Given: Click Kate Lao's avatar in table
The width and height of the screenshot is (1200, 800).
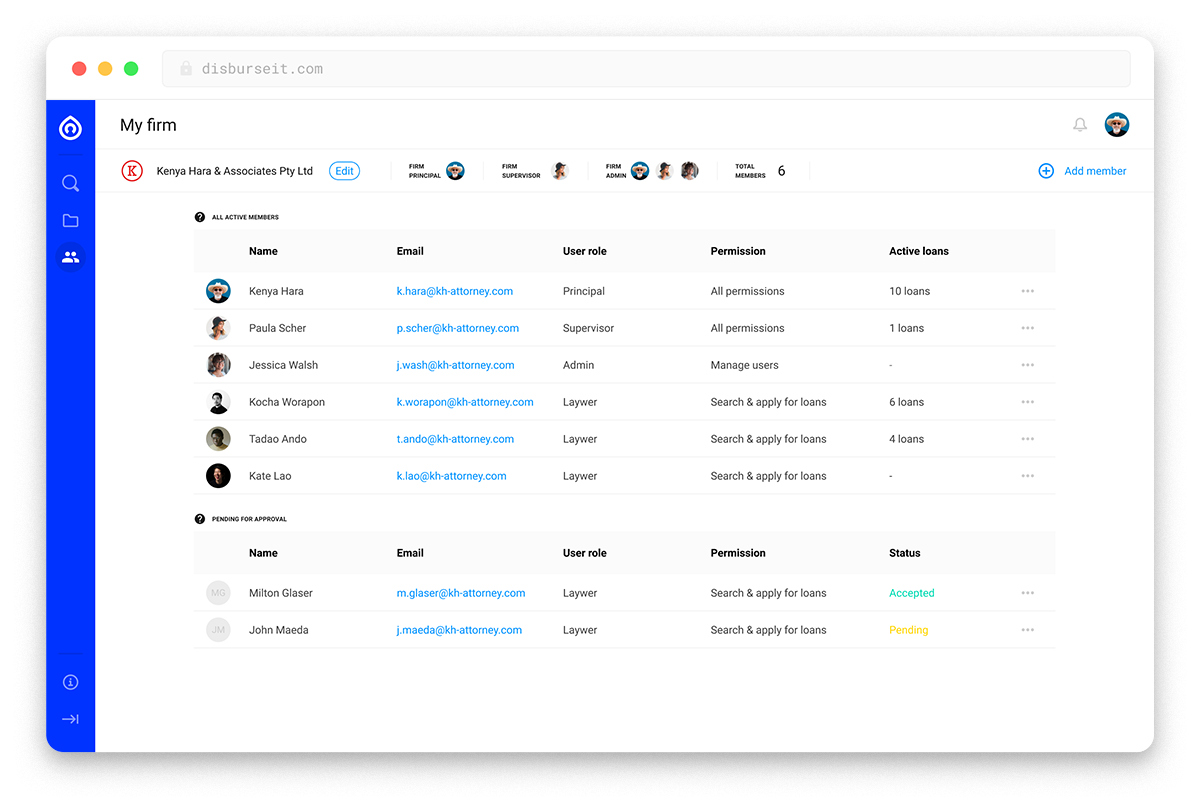Looking at the screenshot, I should 218,476.
